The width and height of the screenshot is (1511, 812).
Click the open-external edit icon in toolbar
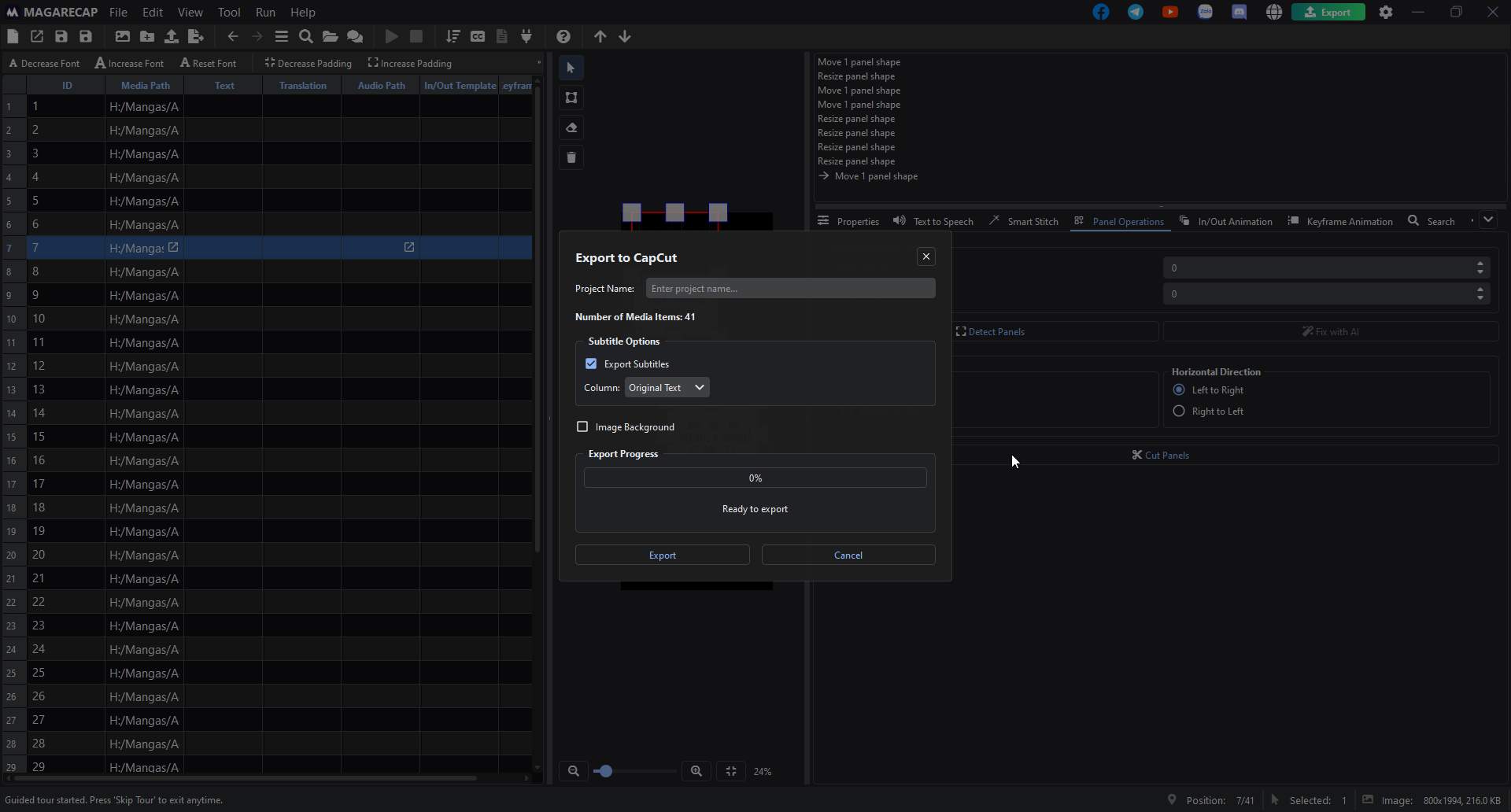click(37, 36)
